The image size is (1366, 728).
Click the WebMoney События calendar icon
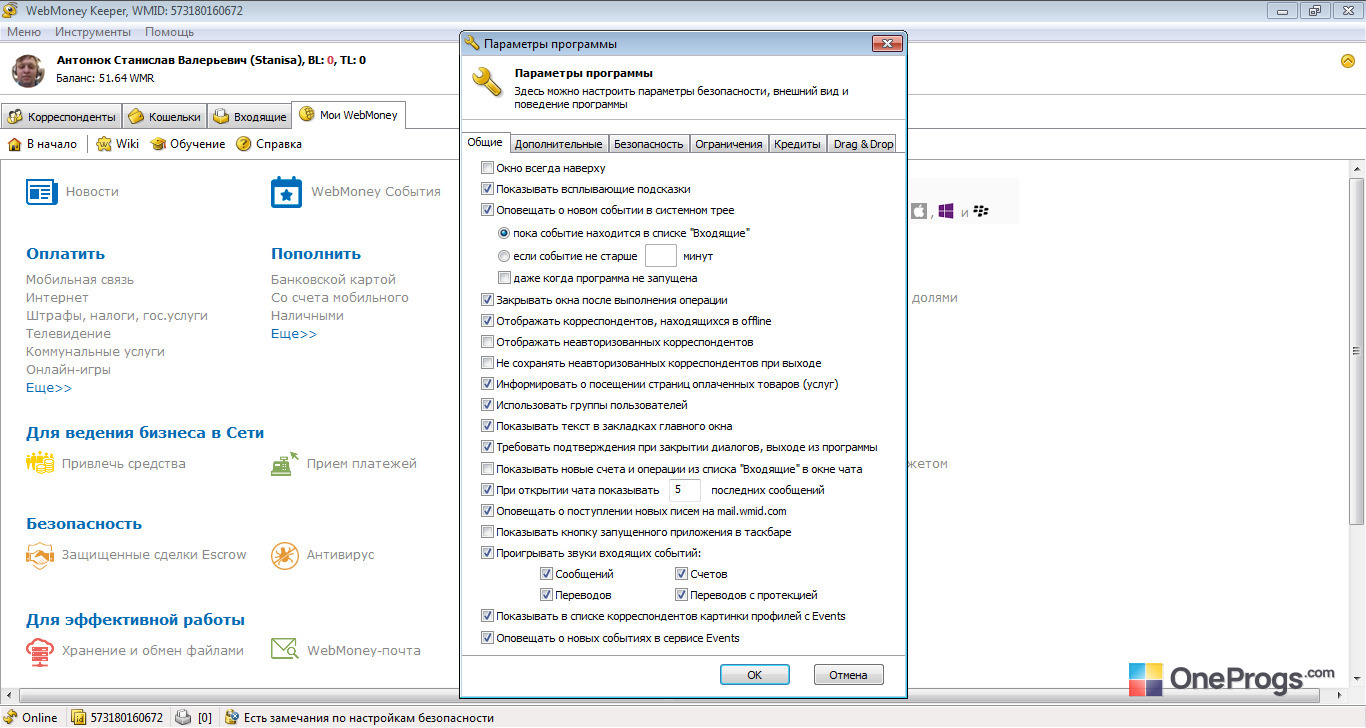coord(287,192)
